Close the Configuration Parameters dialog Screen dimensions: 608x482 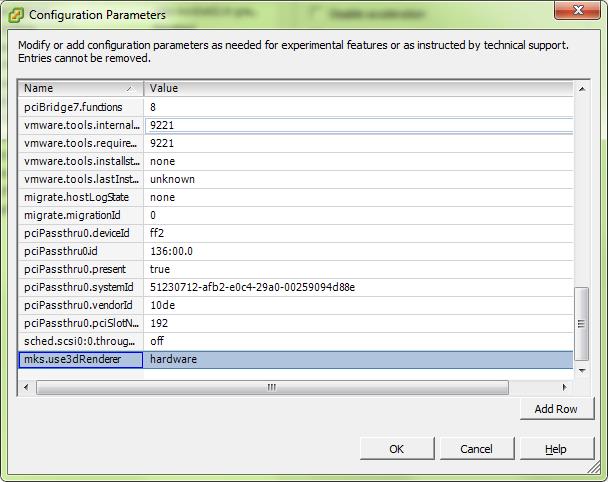coord(577,10)
